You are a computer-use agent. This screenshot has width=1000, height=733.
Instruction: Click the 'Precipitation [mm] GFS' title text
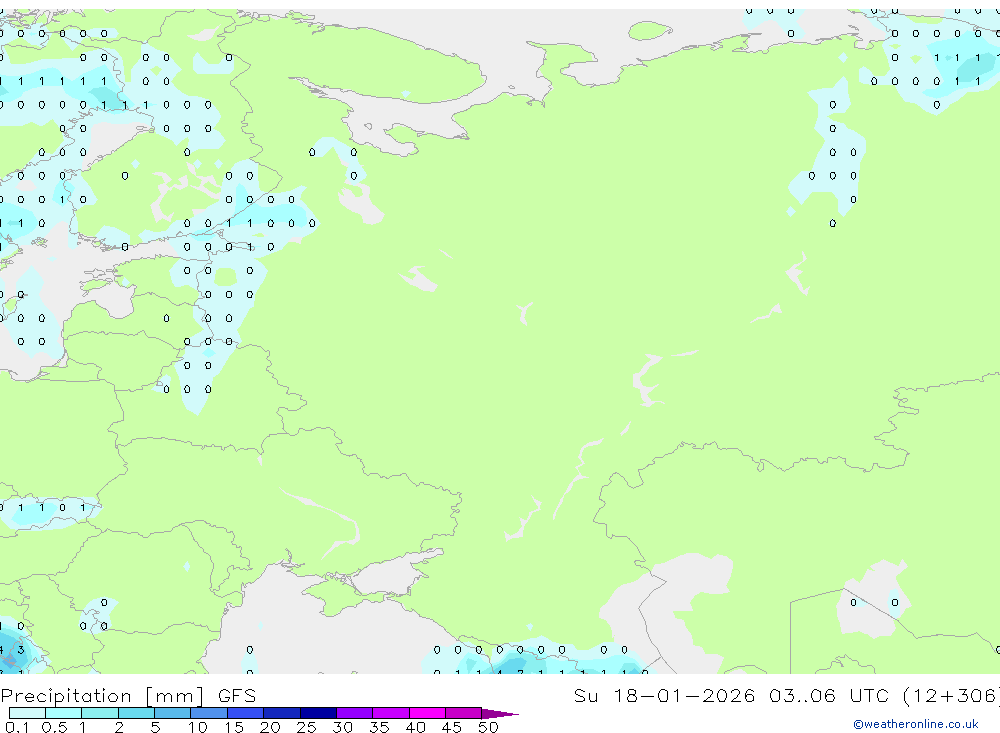[128, 695]
